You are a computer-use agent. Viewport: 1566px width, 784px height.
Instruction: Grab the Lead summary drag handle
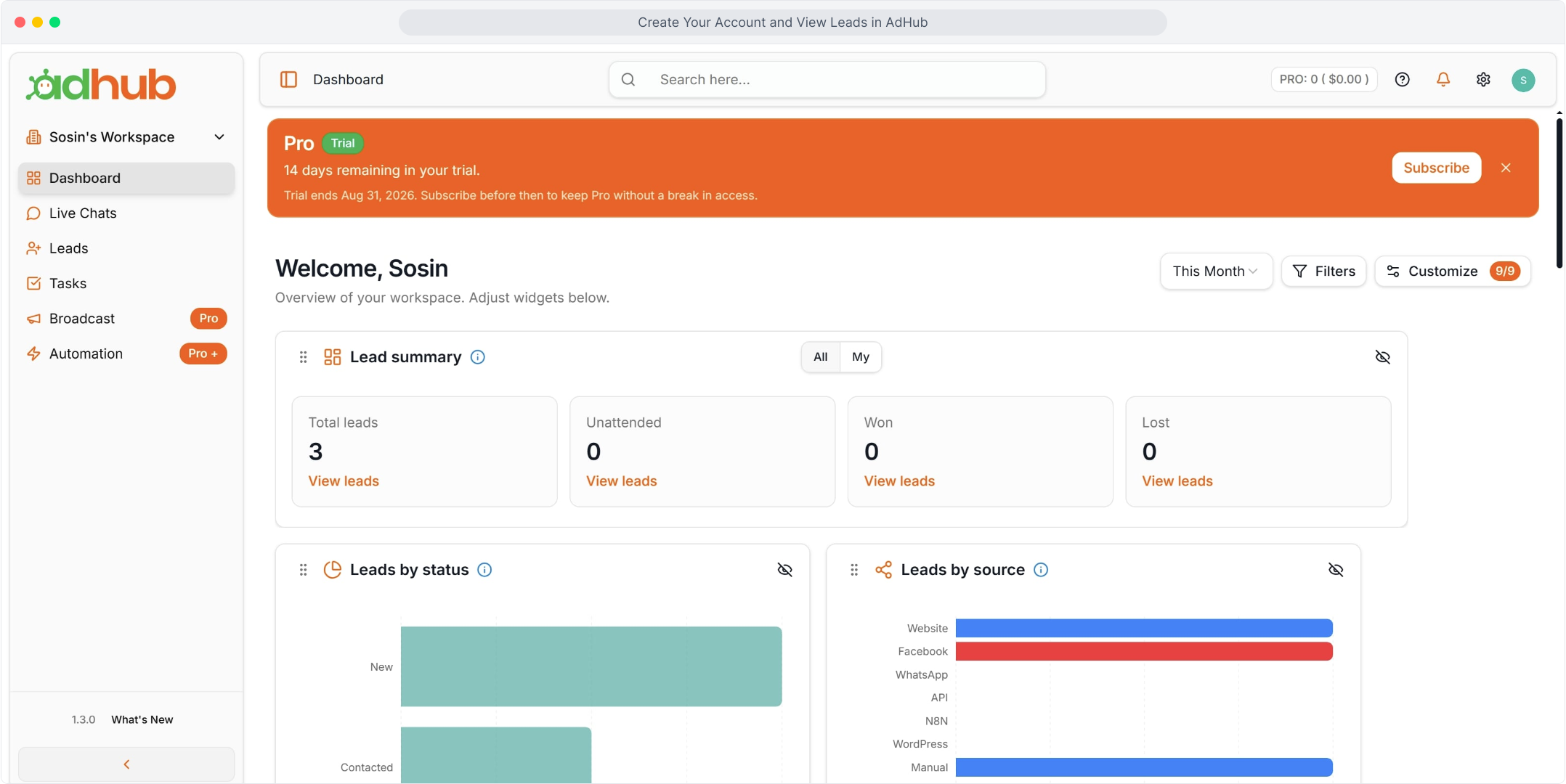click(304, 357)
